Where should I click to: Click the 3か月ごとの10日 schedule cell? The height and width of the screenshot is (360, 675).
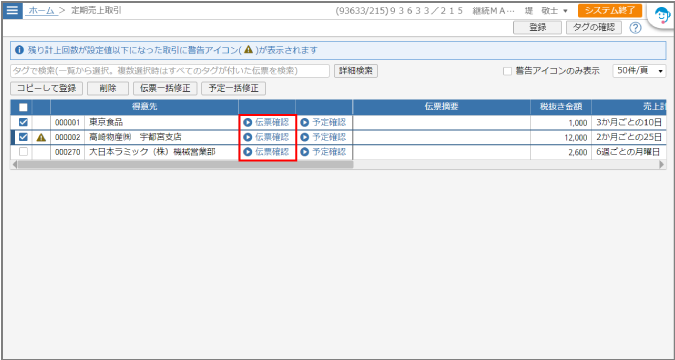(x=629, y=122)
